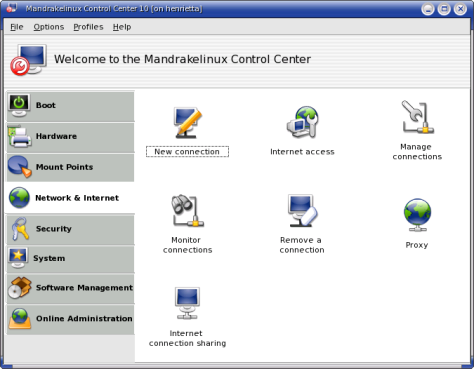Click the "Remove a connection" text label
474x369 pixels.
302,245
